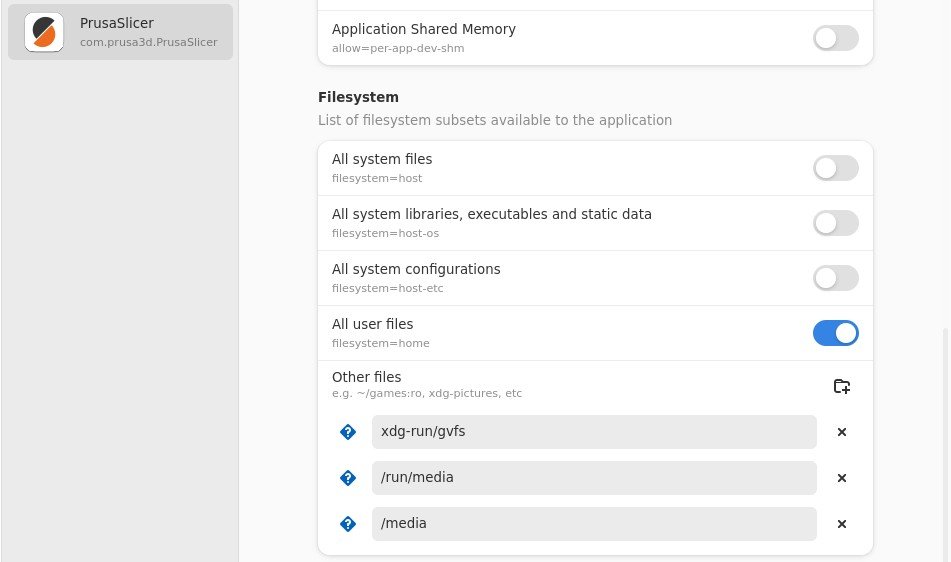Click the 'allow=per-app-dev-shm' text
951x562 pixels.
pyautogui.click(x=398, y=49)
